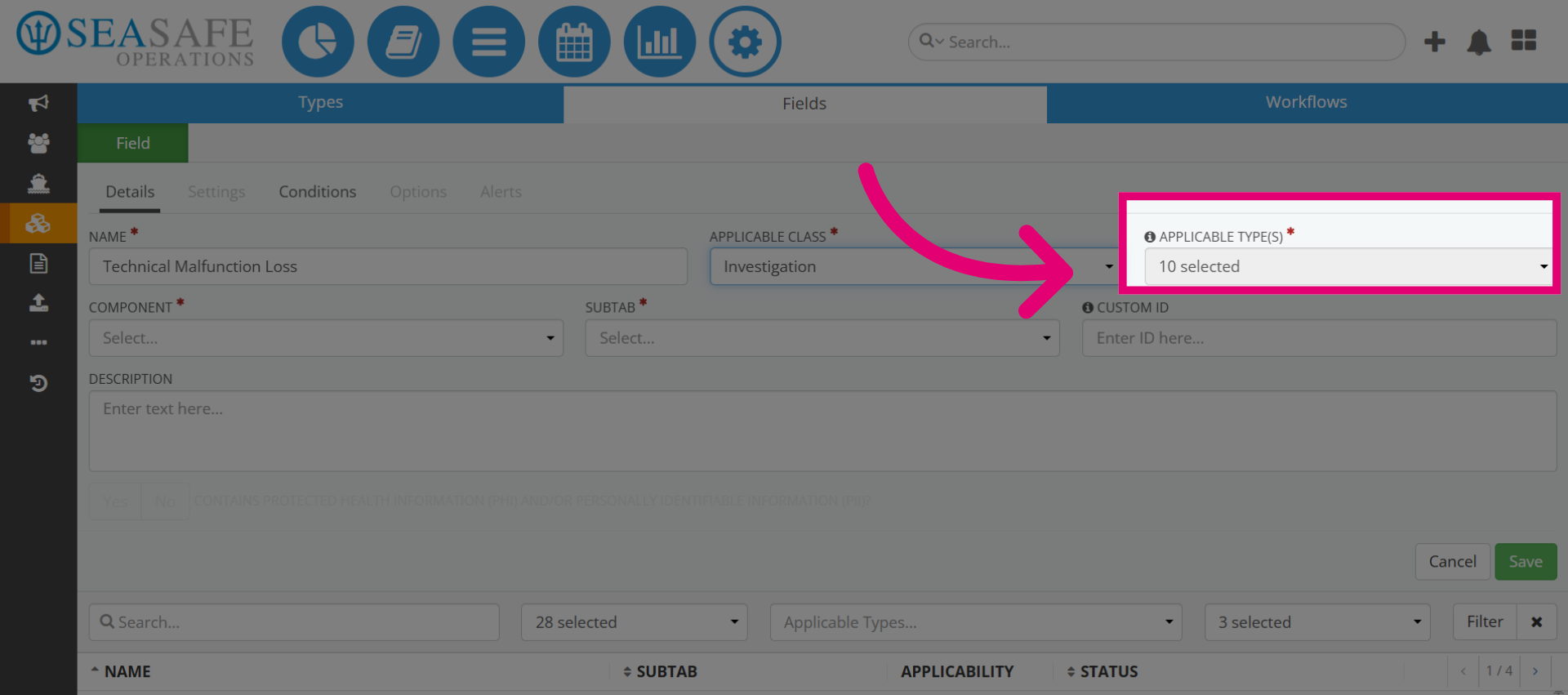
Task: Open the grid apps icon
Action: 1524,40
